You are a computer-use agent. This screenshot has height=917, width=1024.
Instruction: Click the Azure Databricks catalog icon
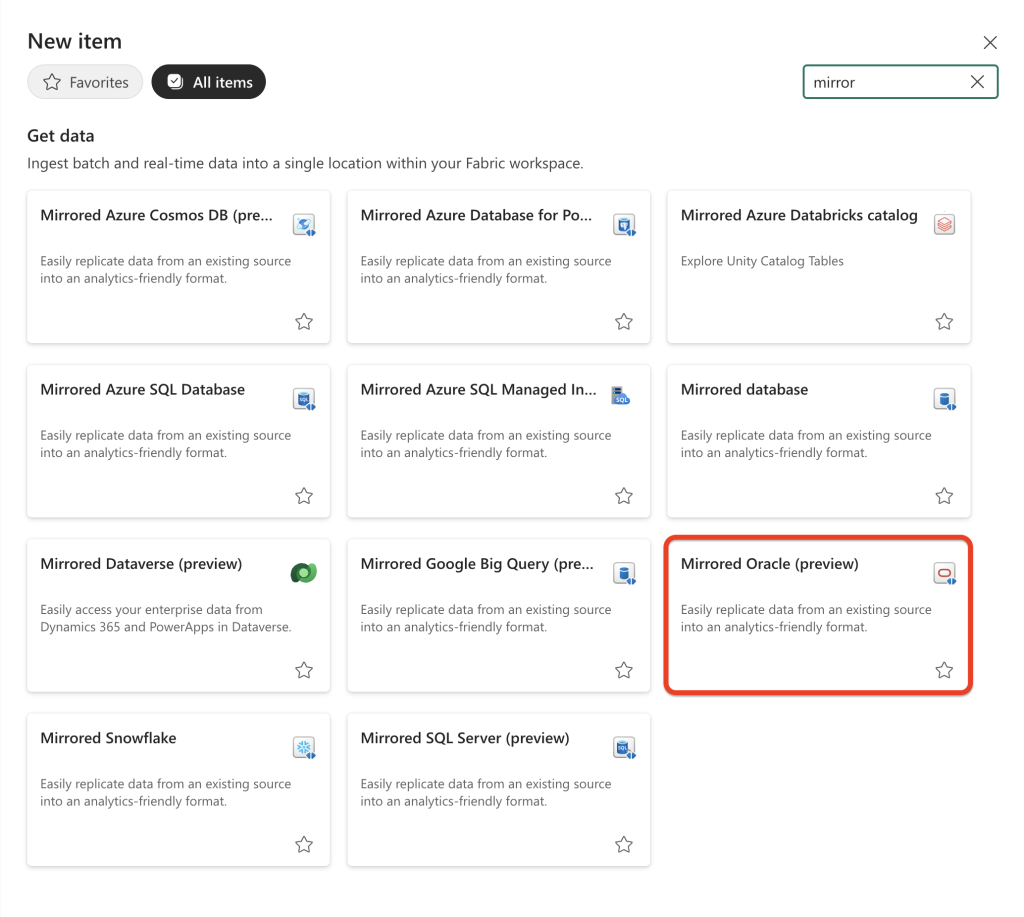click(944, 224)
